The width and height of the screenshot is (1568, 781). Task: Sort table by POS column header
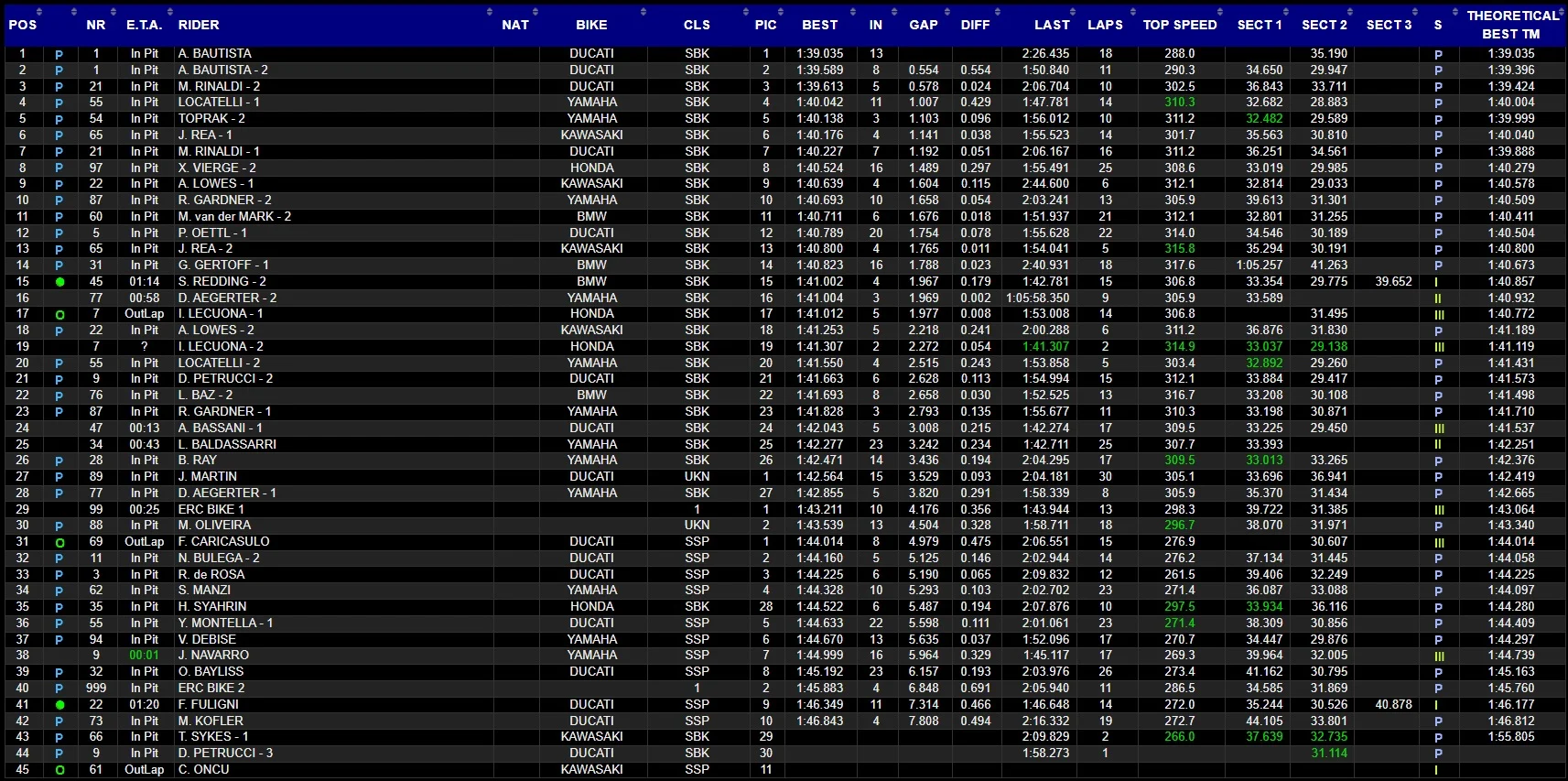(23, 25)
